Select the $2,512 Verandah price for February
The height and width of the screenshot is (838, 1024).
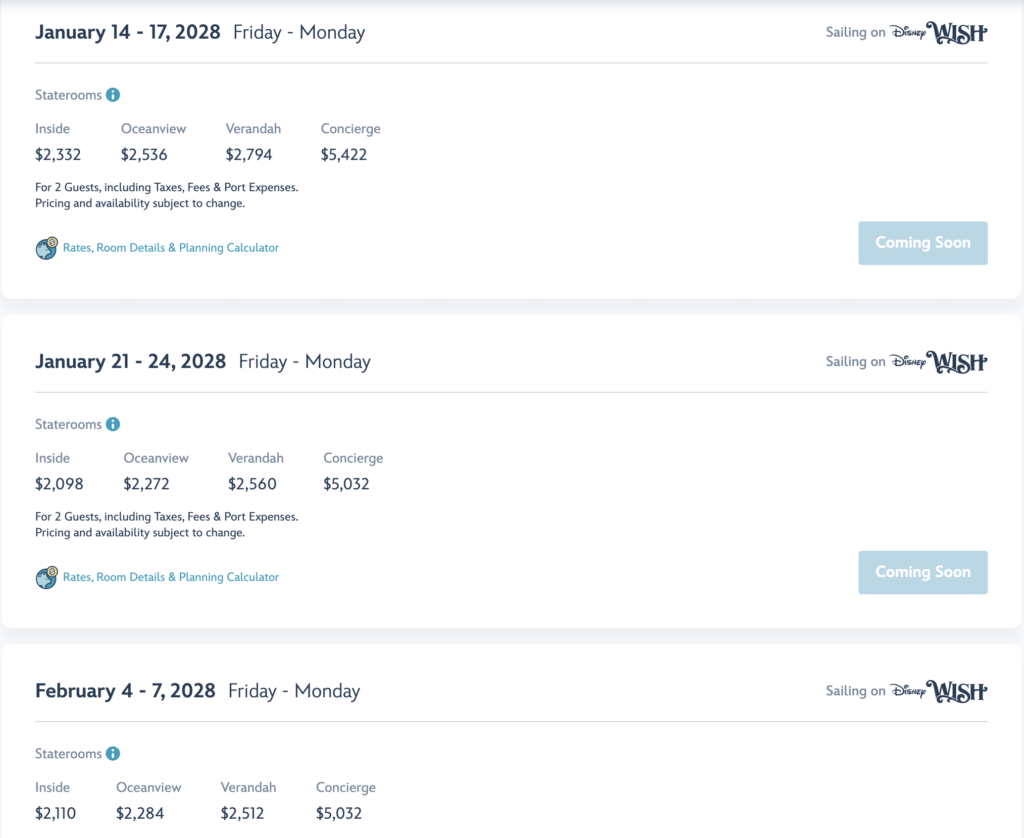coord(242,813)
